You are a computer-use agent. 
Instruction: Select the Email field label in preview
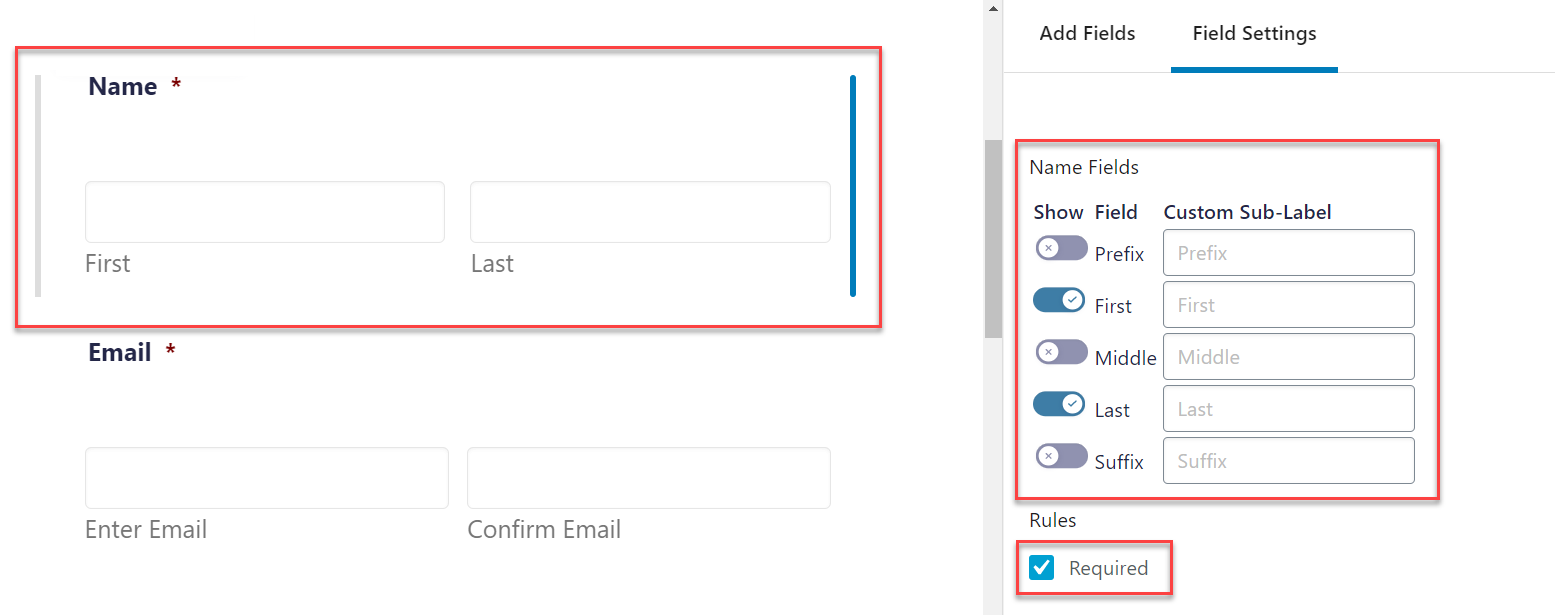[120, 353]
